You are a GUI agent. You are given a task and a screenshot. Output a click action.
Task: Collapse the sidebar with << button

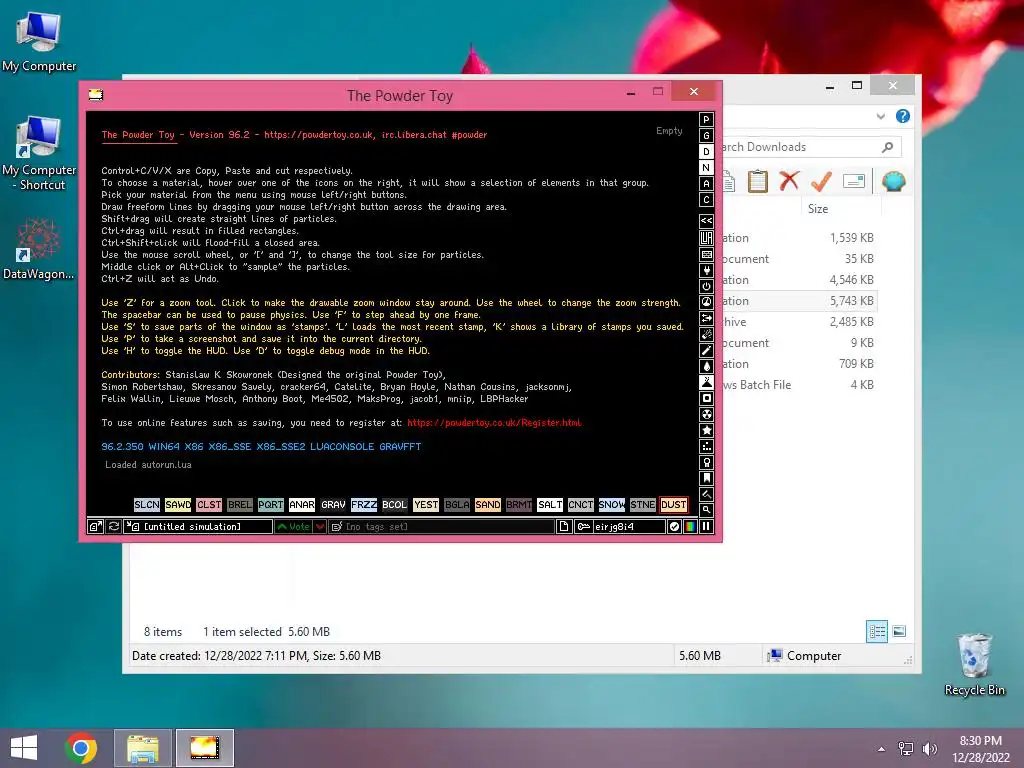click(706, 221)
